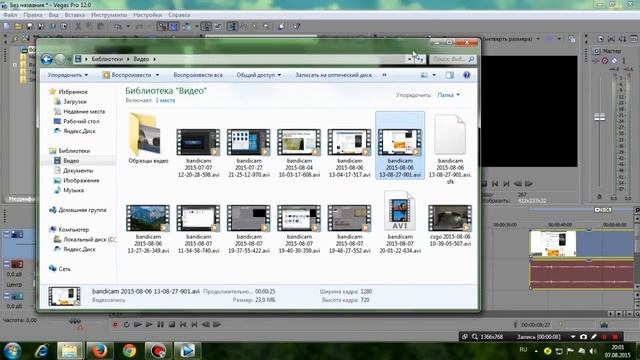Select bandicam 2015-07-07 12-20-28-598.avi
The image size is (640, 360).
pos(198,152)
